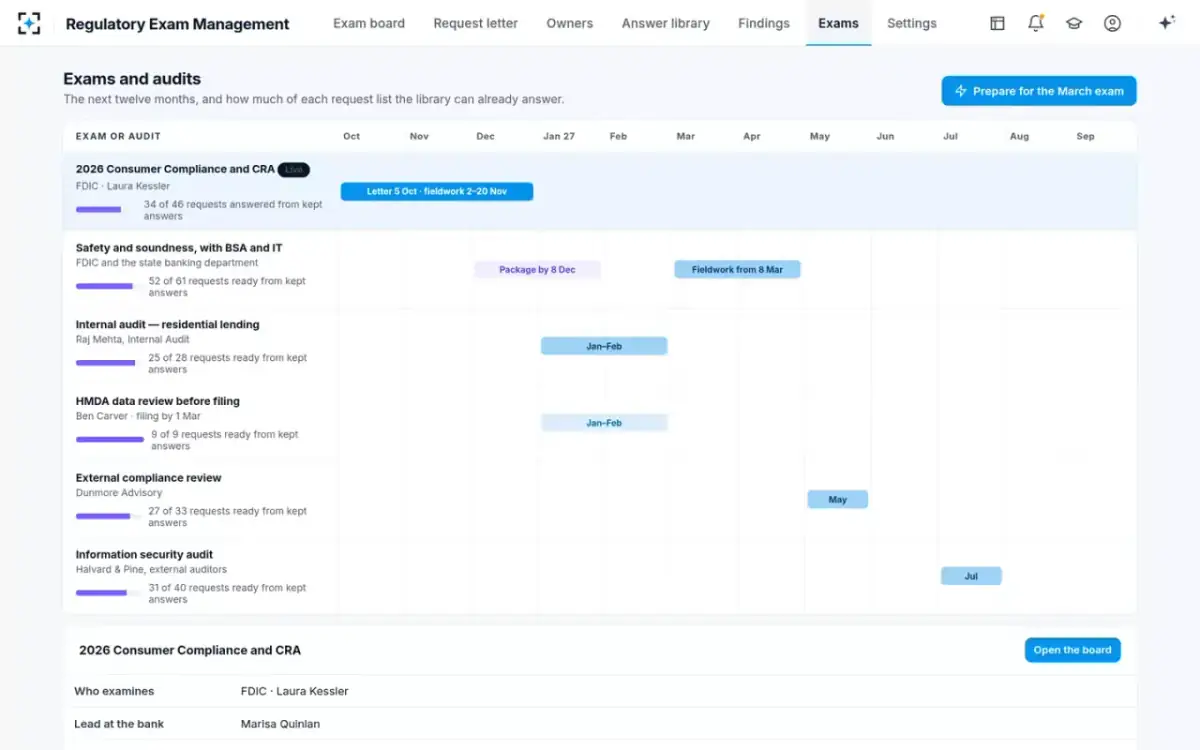Select "Safety and soundness, with BSA and IT"
Viewport: 1200px width, 750px height.
point(179,247)
